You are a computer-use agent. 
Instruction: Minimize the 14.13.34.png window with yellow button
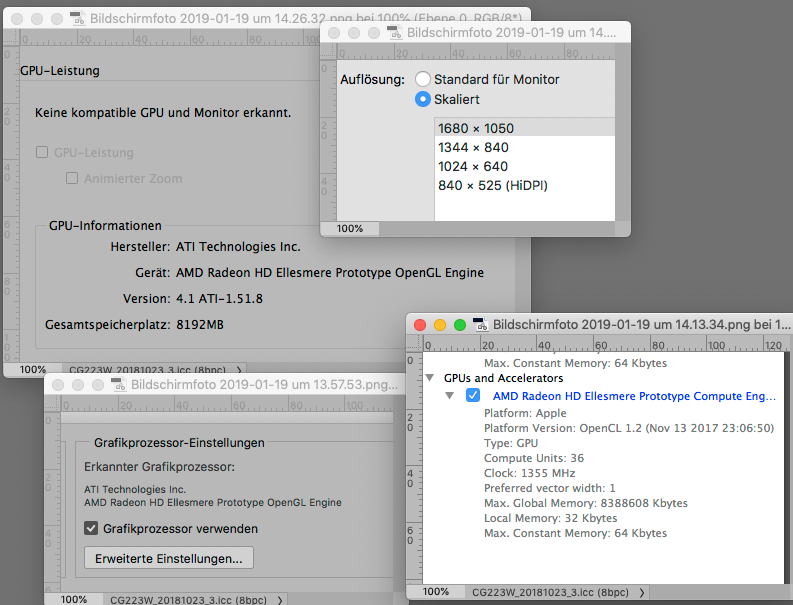440,325
